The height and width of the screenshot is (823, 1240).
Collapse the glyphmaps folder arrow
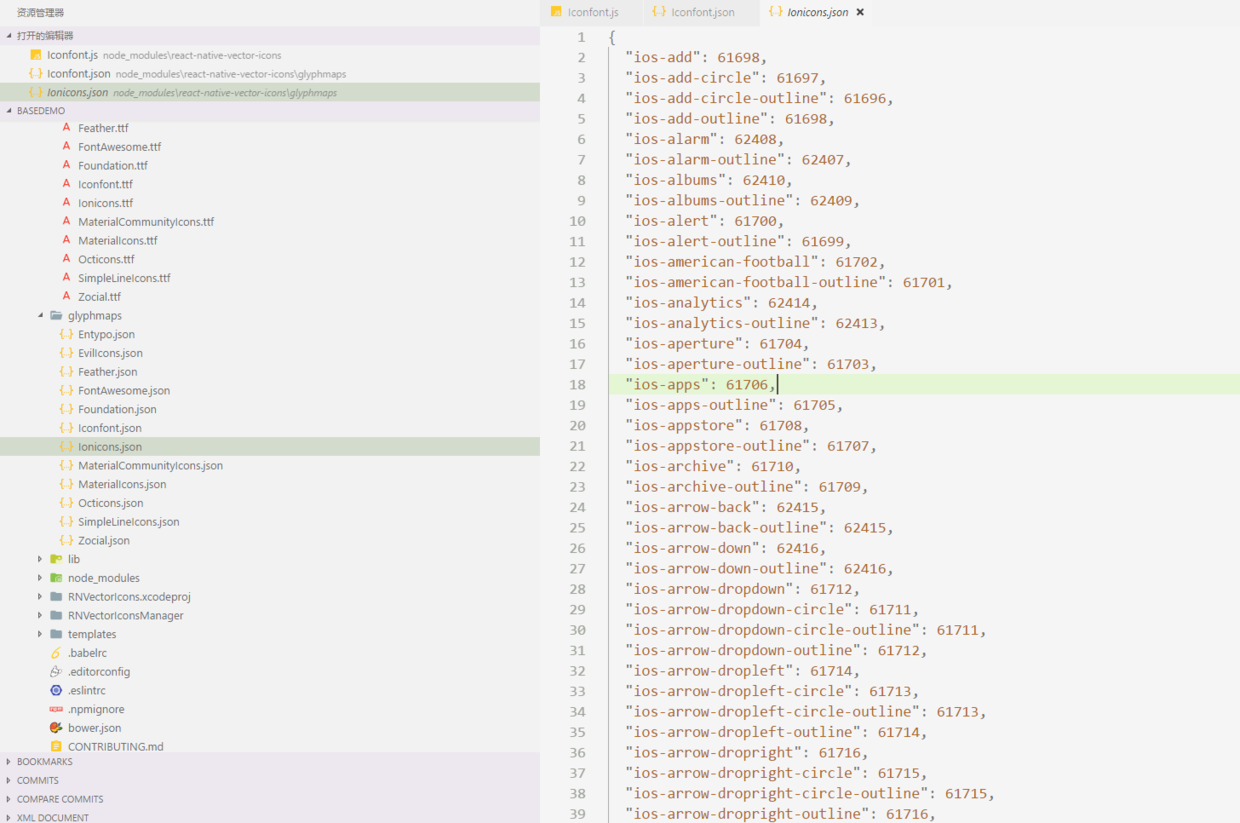(41, 316)
